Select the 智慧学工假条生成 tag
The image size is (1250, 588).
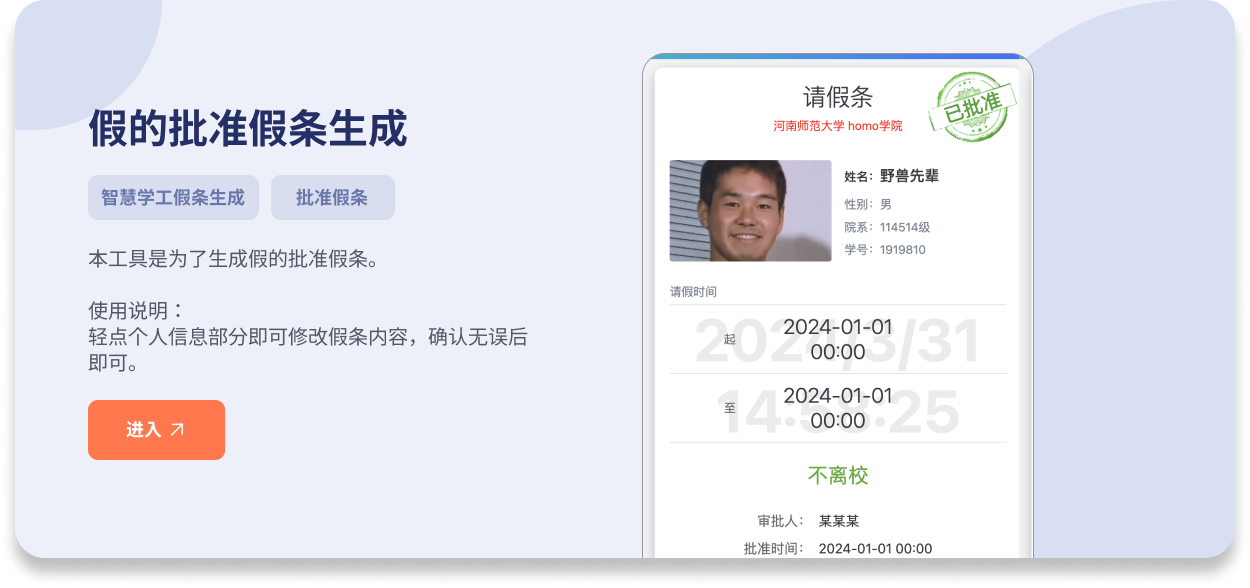coord(173,197)
